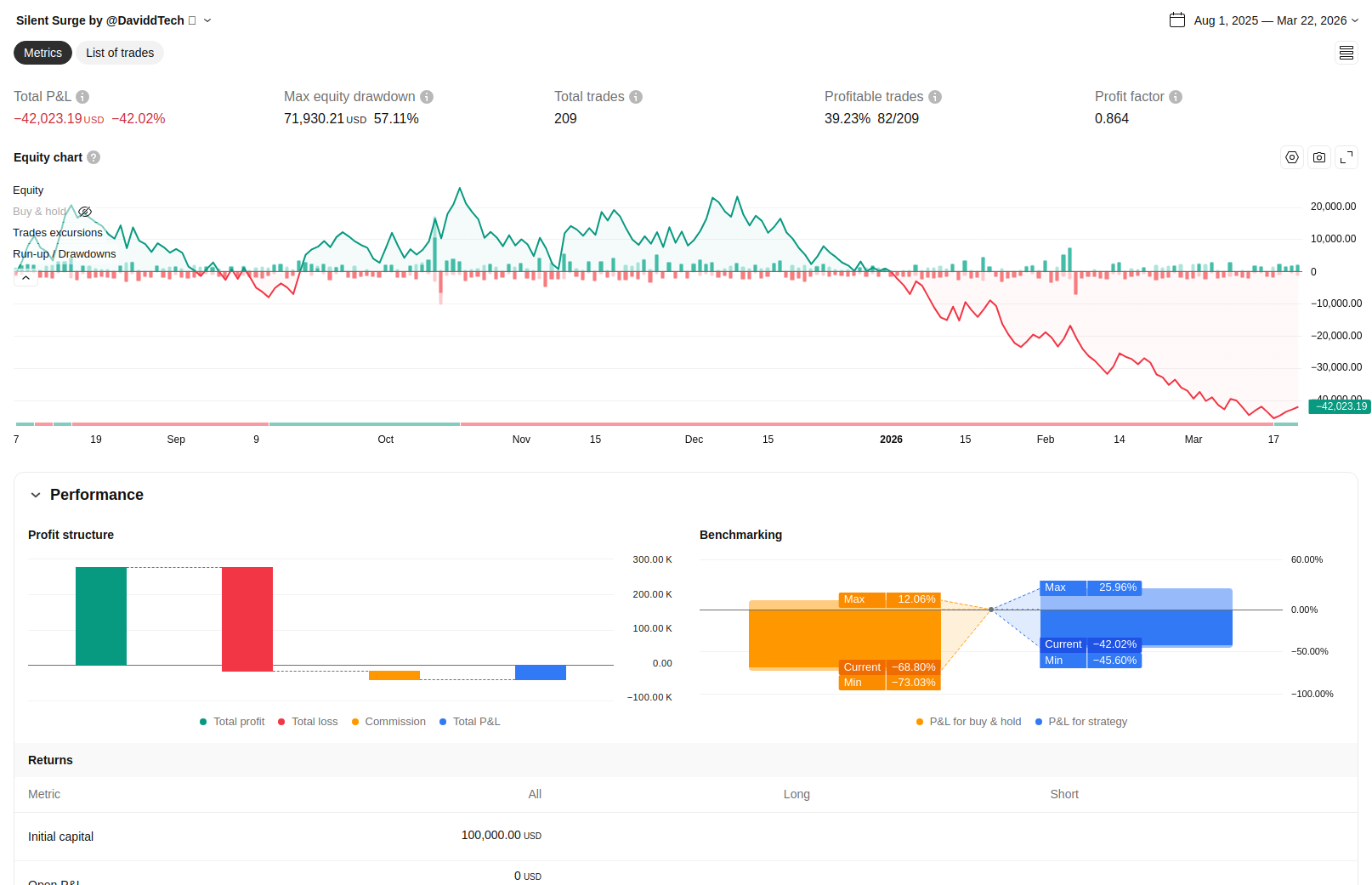
Task: Toggle Trades excursions legend item
Action: [x=57, y=233]
